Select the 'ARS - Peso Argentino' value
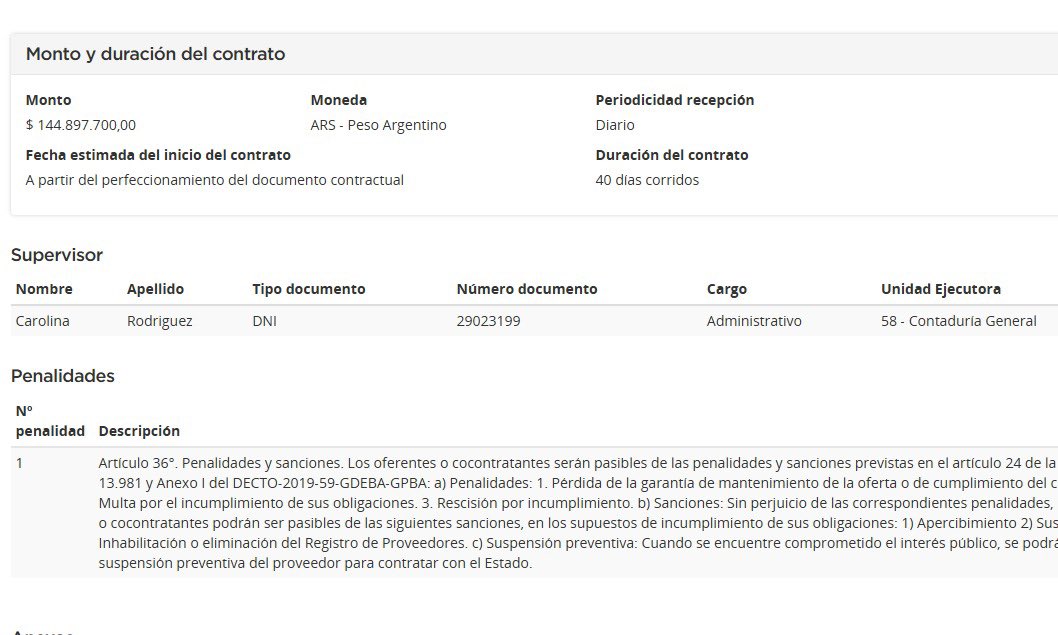 coord(379,125)
